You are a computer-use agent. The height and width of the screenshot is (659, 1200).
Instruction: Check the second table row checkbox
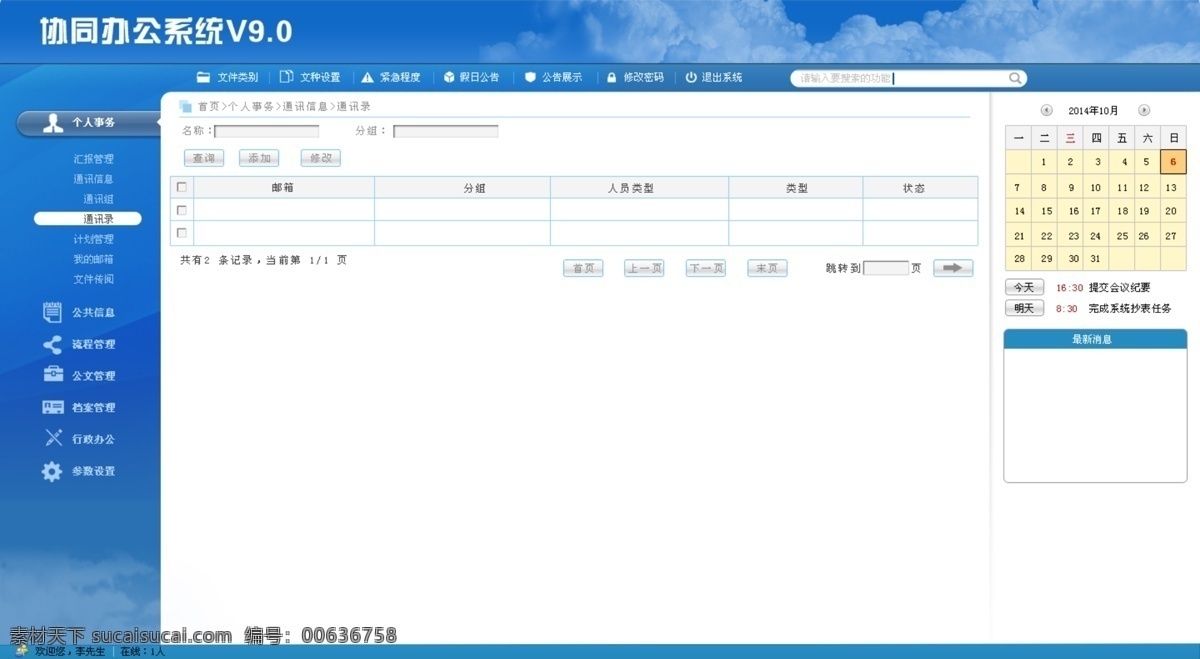[x=182, y=233]
